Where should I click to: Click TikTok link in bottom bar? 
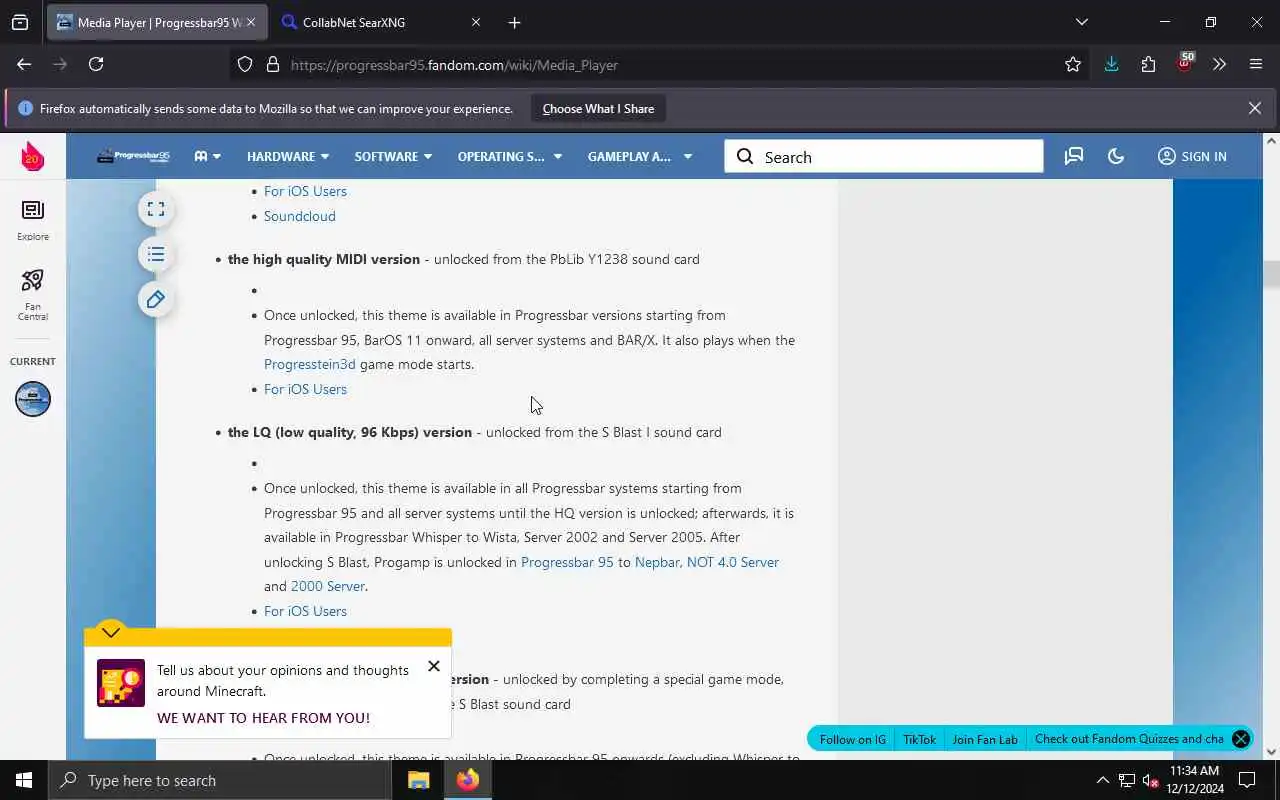pyautogui.click(x=919, y=739)
